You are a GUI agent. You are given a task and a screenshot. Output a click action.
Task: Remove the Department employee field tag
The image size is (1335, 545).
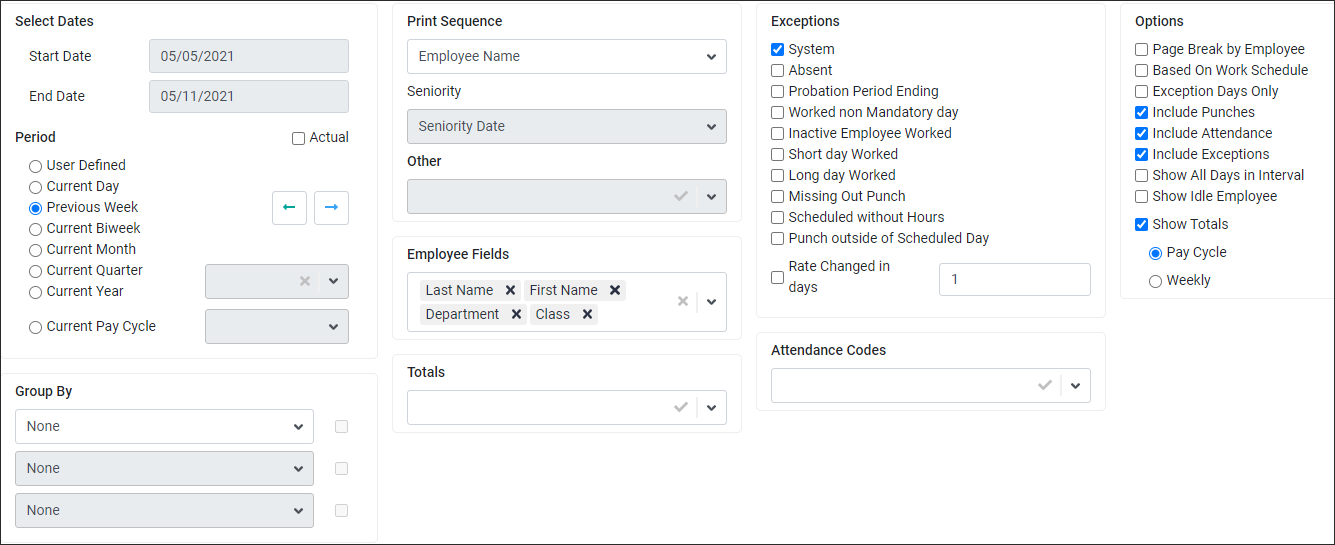tap(516, 314)
